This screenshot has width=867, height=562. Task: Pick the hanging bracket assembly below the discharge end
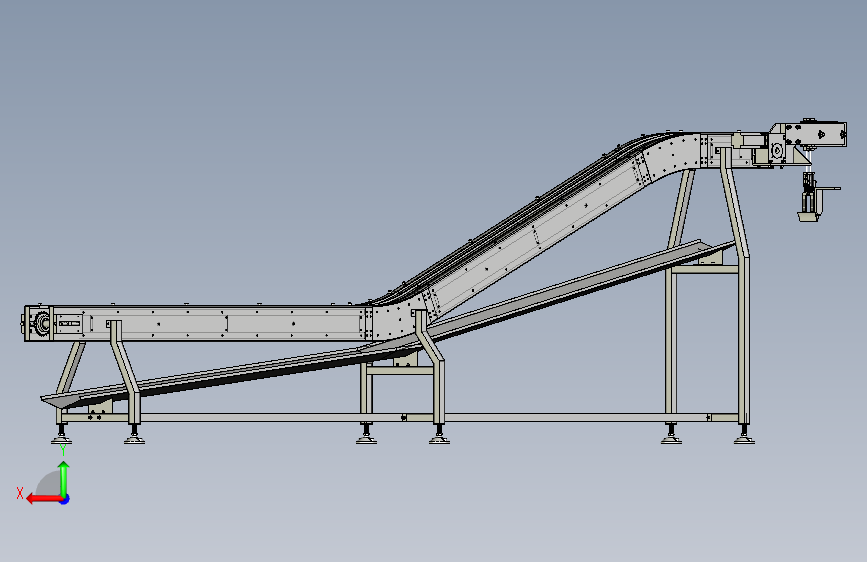tap(817, 197)
